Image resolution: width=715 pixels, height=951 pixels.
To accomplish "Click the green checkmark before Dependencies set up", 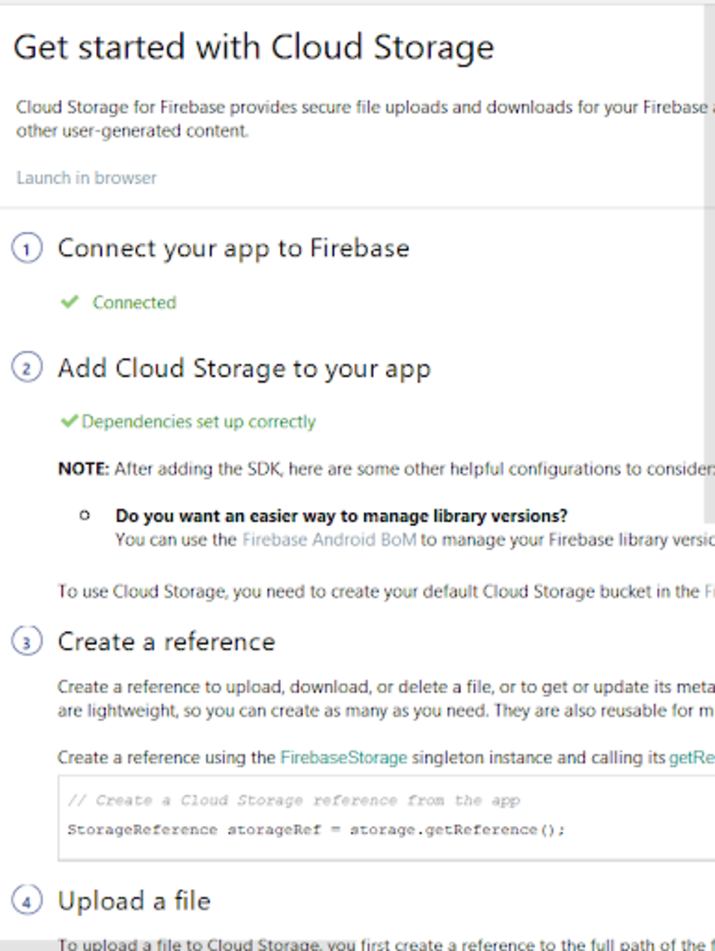I will point(69,422).
